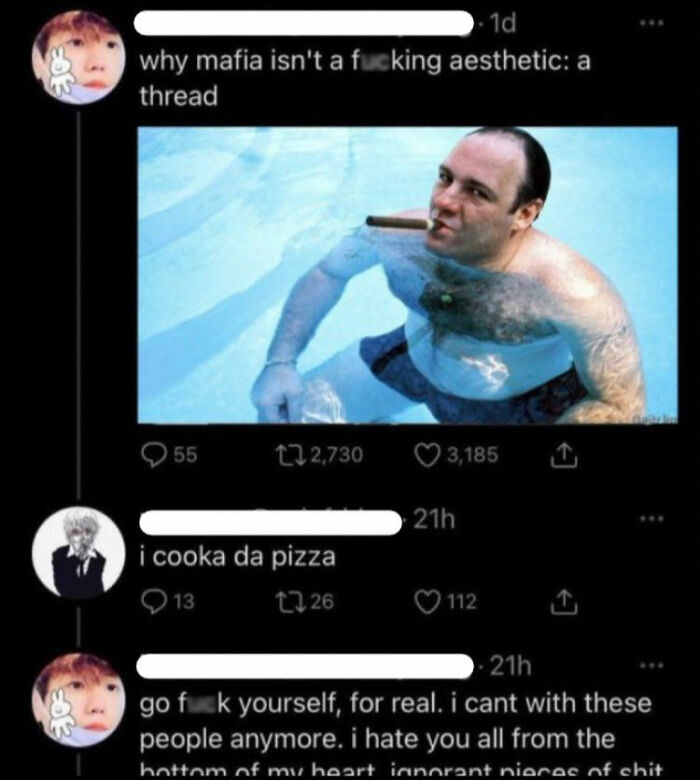Like the tweet with 3,185 likes
Viewport: 700px width, 780px height.
426,455
